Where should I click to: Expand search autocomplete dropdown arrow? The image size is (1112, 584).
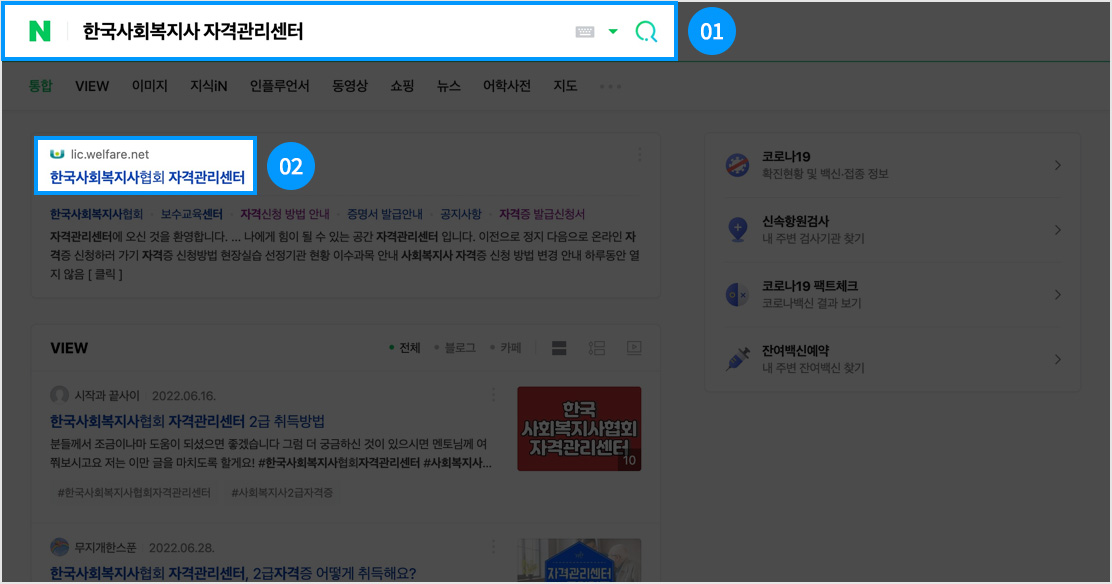(x=613, y=32)
